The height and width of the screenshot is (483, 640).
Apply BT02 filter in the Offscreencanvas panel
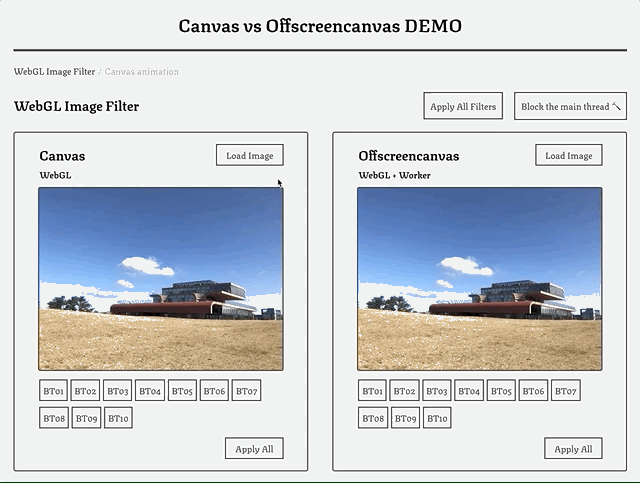pos(405,391)
